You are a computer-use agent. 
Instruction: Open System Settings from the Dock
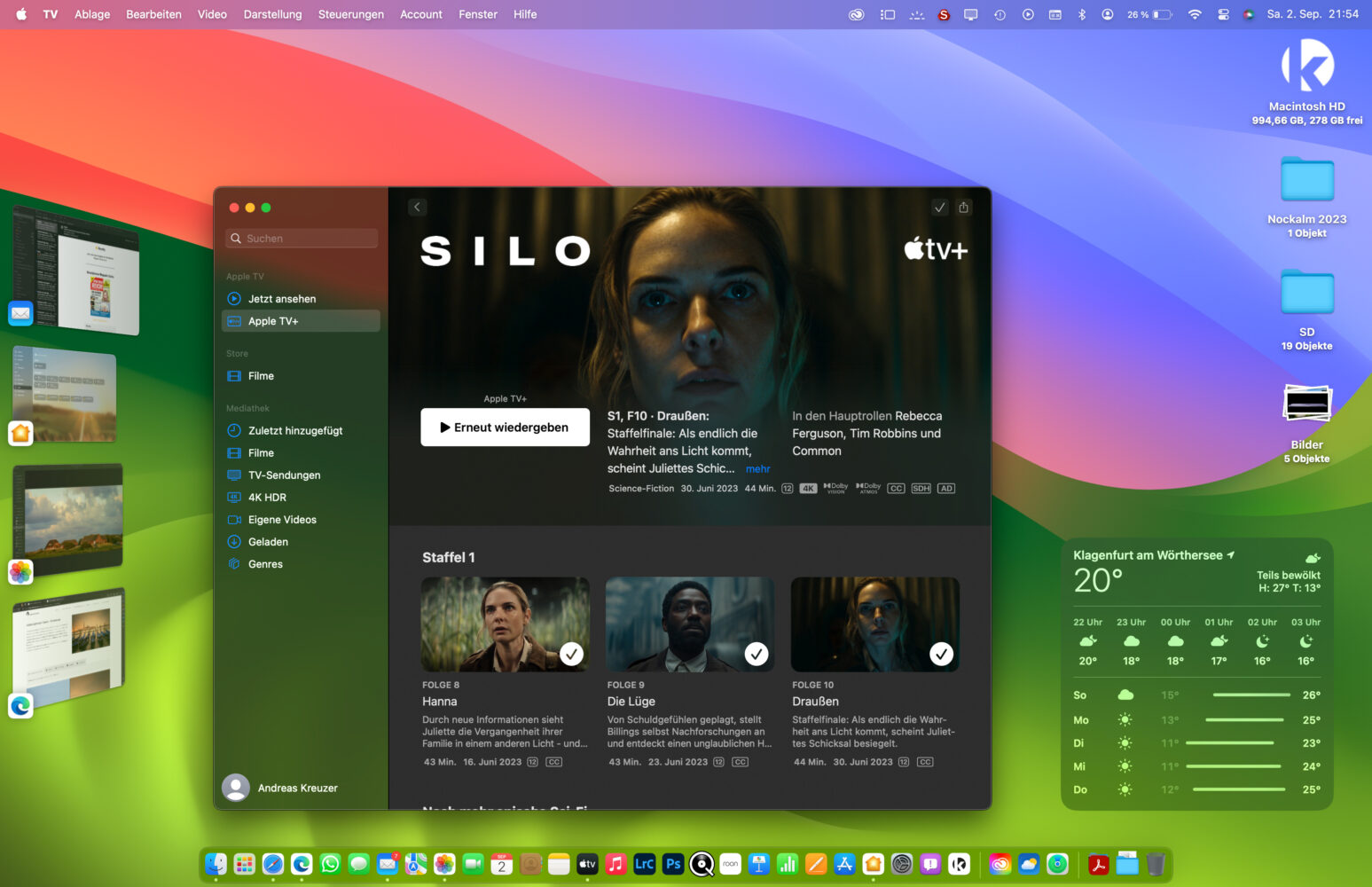coord(902,864)
